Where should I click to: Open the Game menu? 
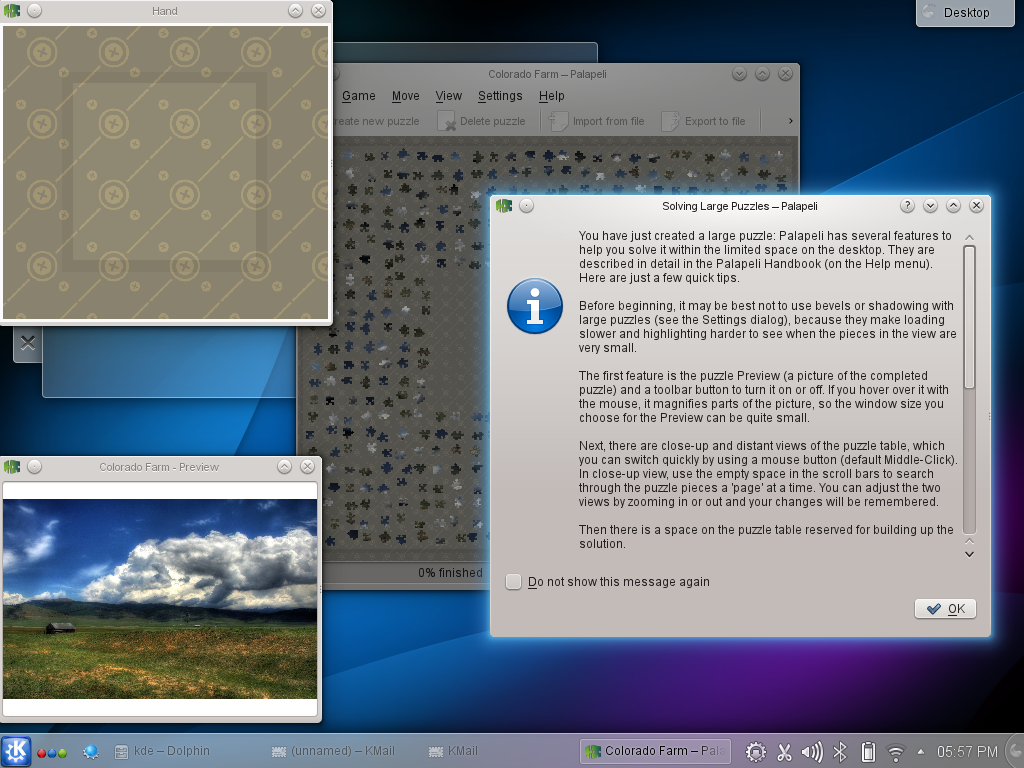click(359, 96)
